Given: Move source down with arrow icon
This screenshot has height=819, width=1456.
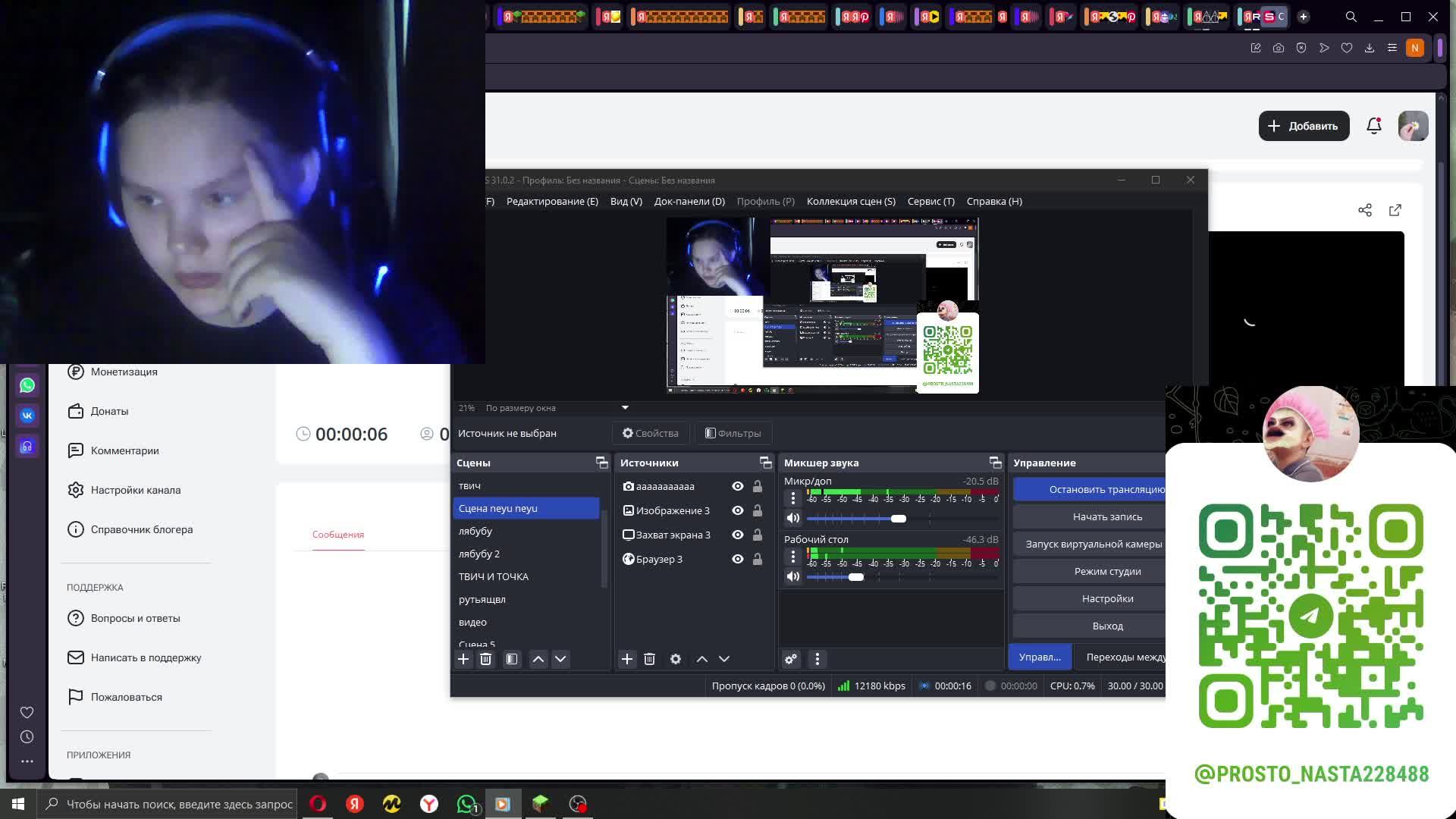Looking at the screenshot, I should tap(724, 659).
